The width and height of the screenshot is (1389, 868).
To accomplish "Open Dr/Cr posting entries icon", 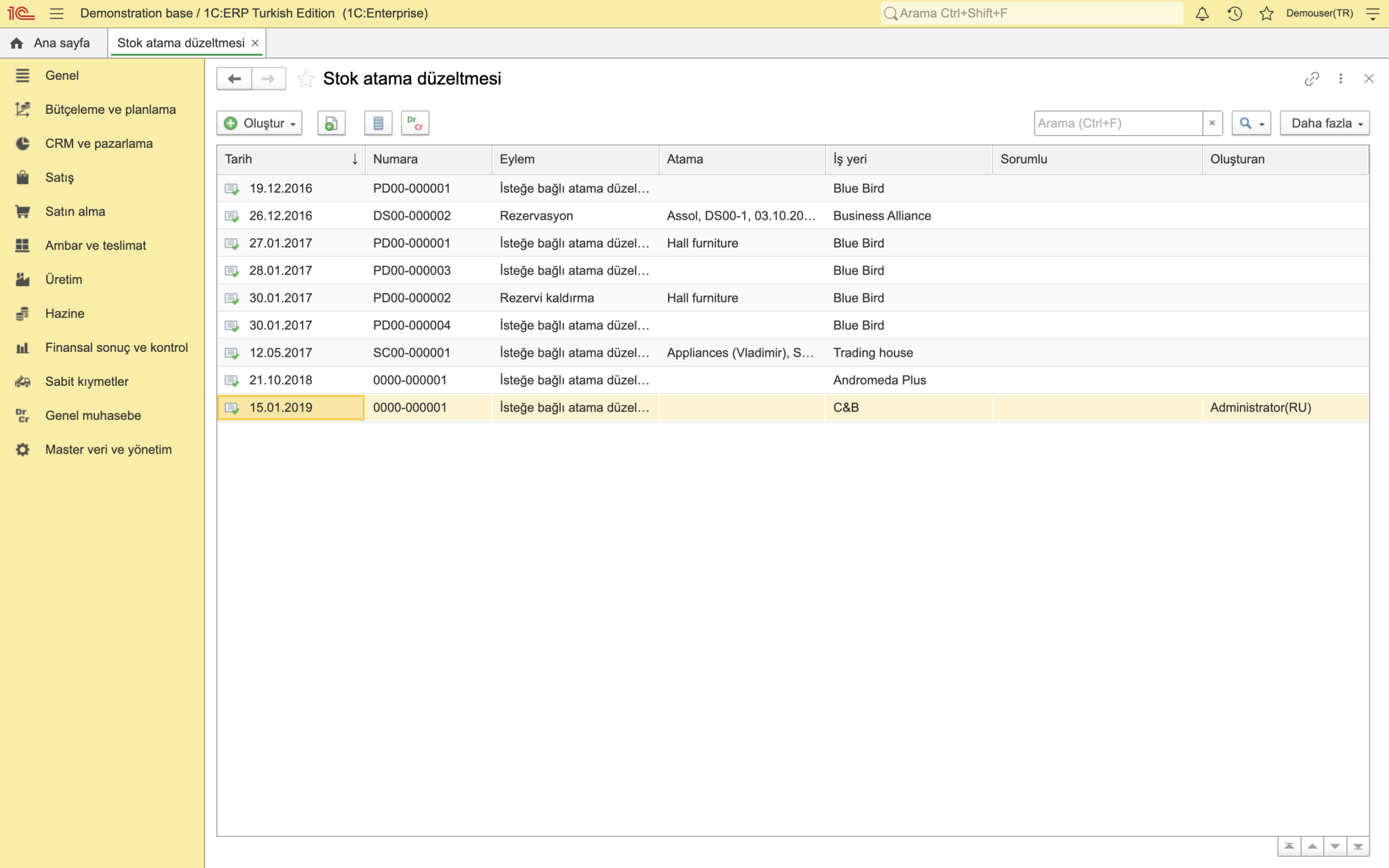I will click(x=415, y=123).
